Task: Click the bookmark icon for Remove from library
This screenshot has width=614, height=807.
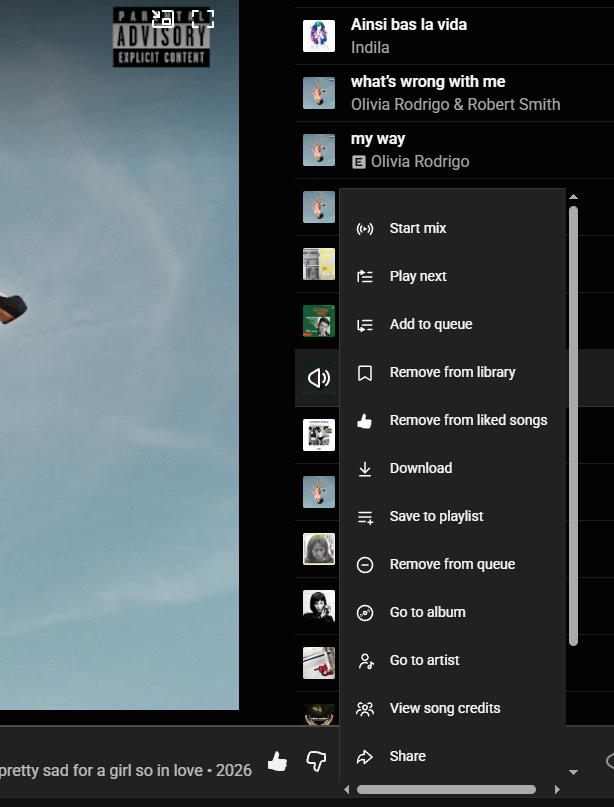Action: 365,373
